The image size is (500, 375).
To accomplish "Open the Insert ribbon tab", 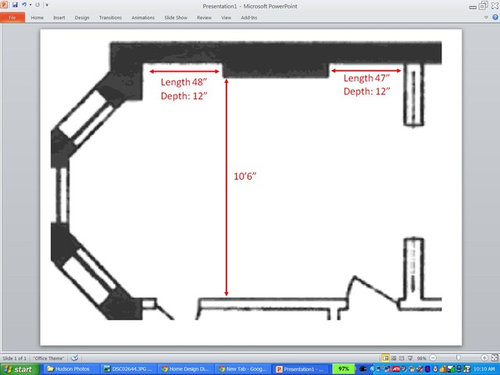I will [59, 18].
